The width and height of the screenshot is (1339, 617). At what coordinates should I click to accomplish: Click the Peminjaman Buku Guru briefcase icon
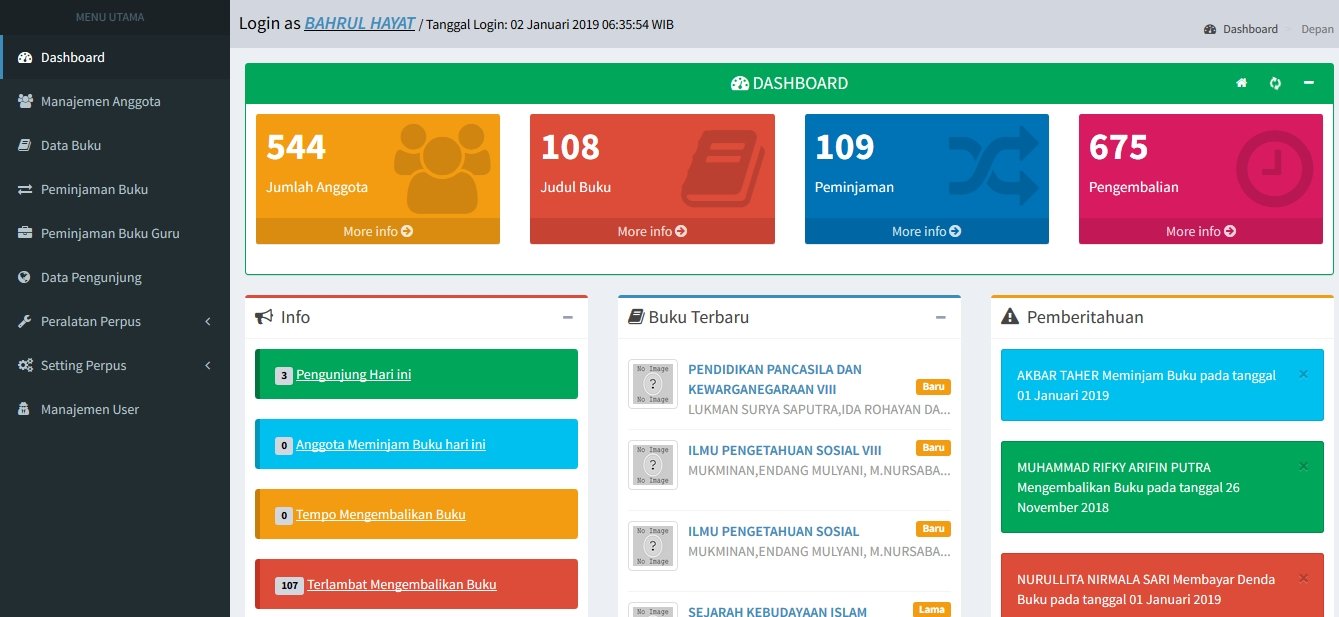[25, 233]
